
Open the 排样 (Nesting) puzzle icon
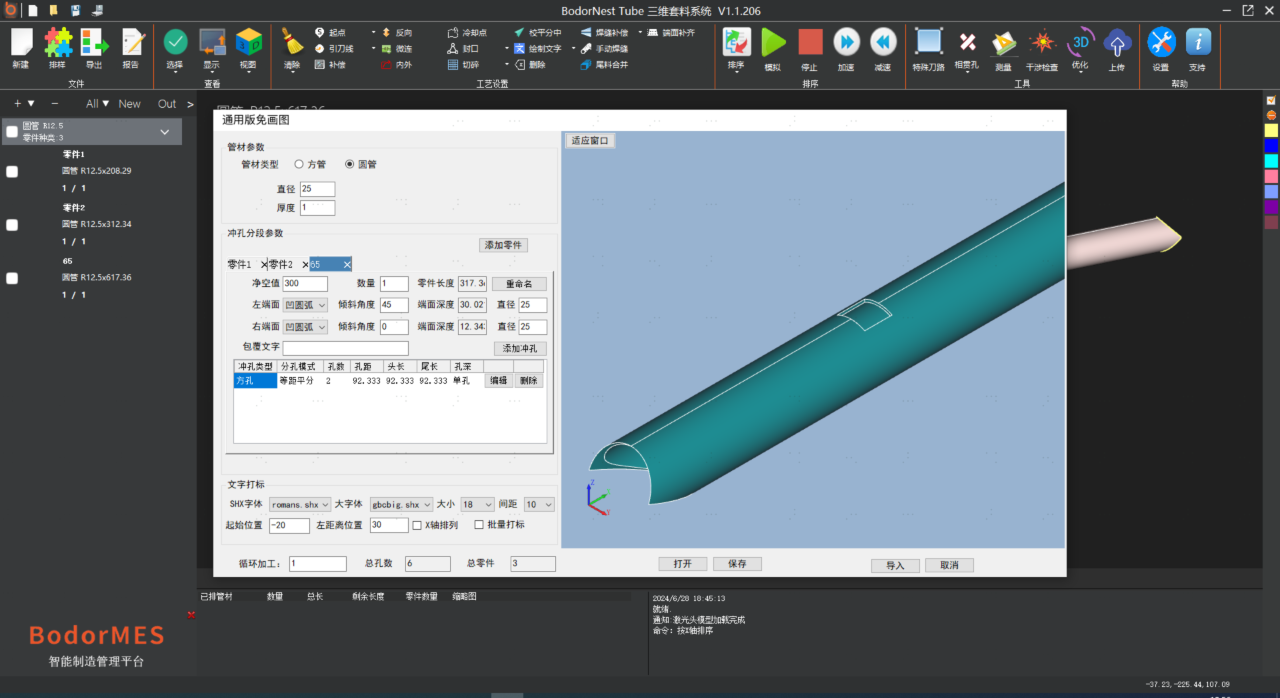pos(58,42)
